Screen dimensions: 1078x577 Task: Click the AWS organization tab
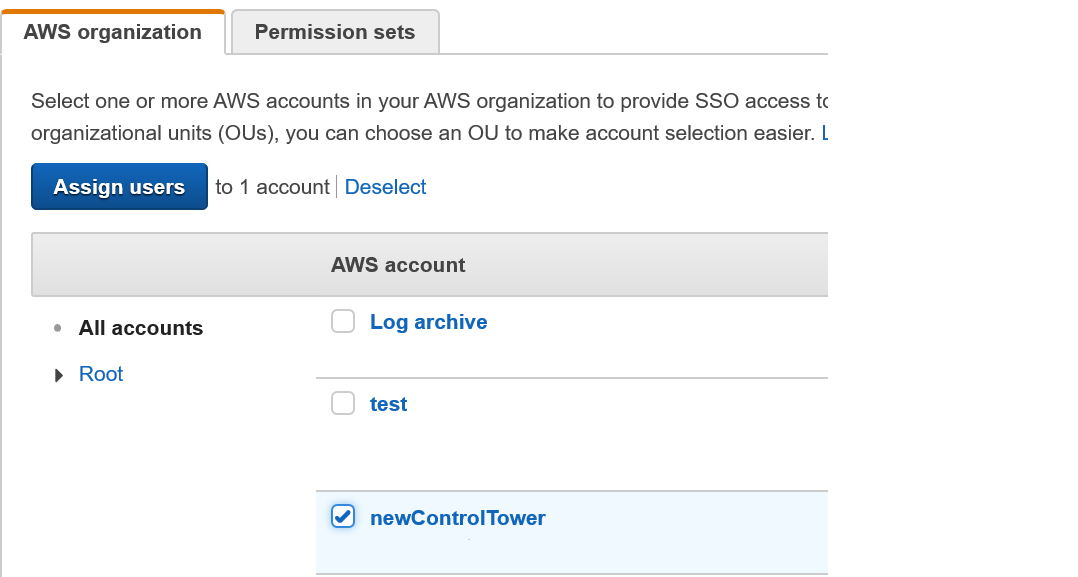click(x=113, y=31)
